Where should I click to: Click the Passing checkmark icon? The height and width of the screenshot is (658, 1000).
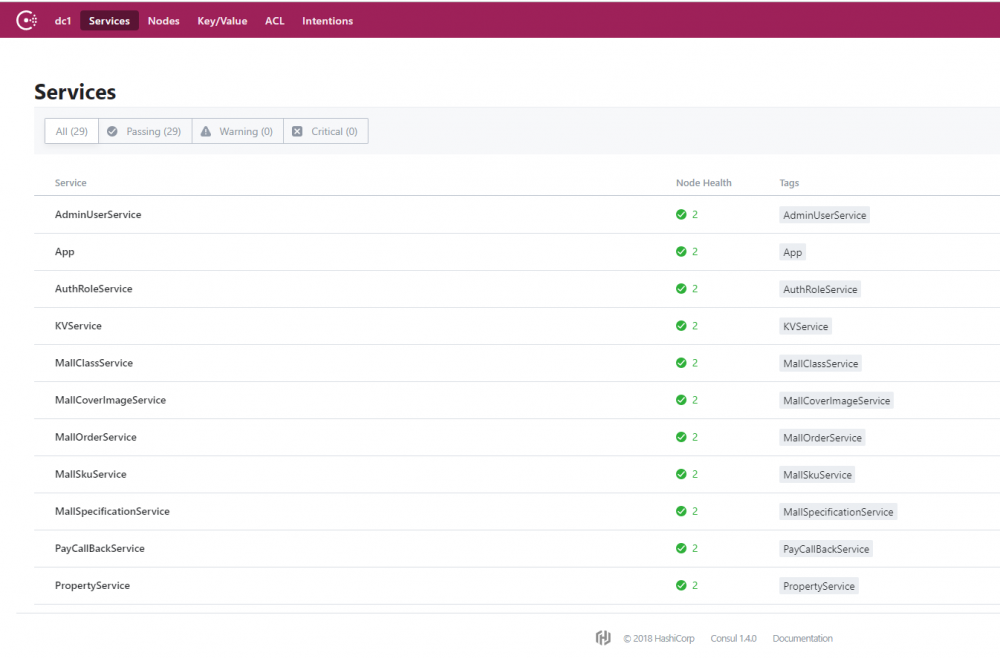112,131
